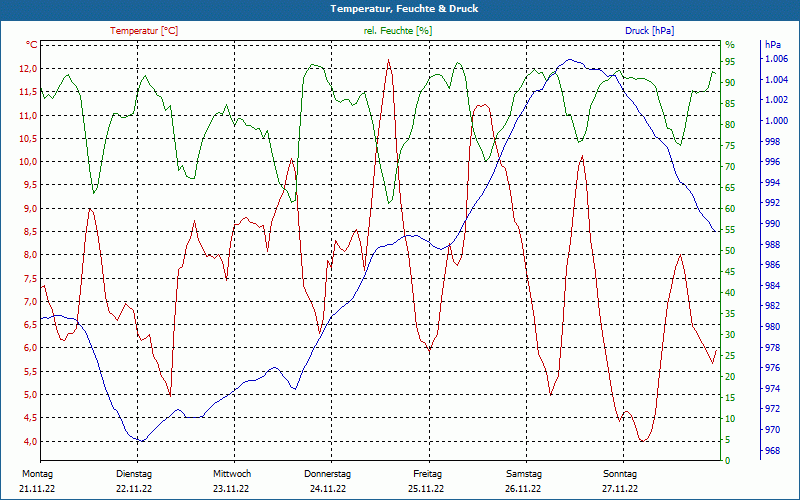
Task: Click the '65' humidity axis value
Action: 730,188
